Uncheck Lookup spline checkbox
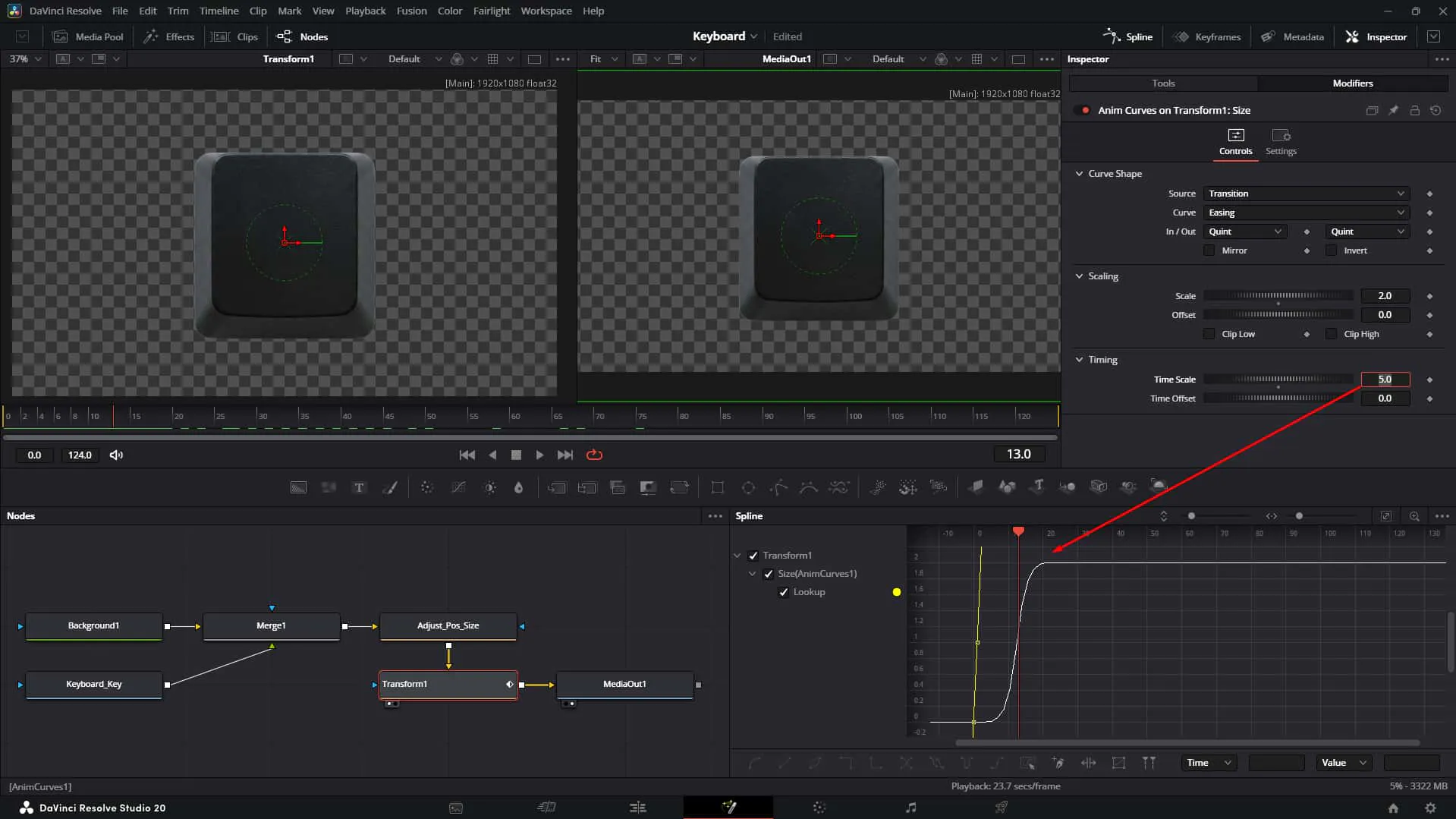Screen dimensions: 1456x819 click(x=783, y=592)
